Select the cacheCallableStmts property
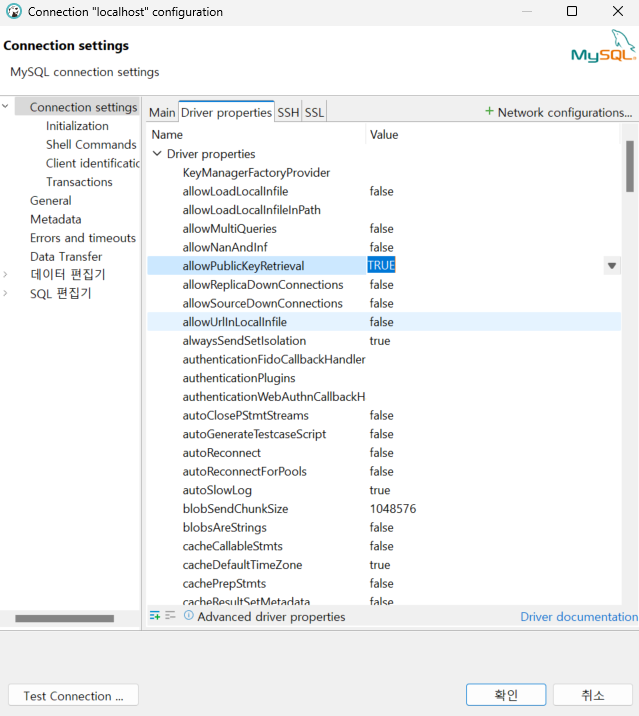 coord(232,546)
